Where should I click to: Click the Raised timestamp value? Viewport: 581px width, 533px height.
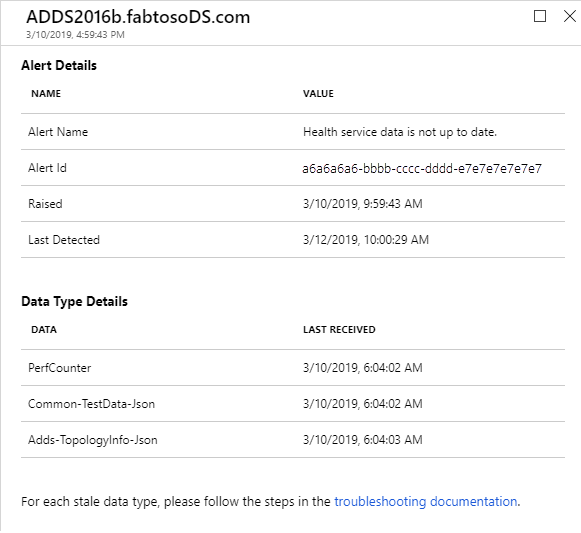point(362,204)
